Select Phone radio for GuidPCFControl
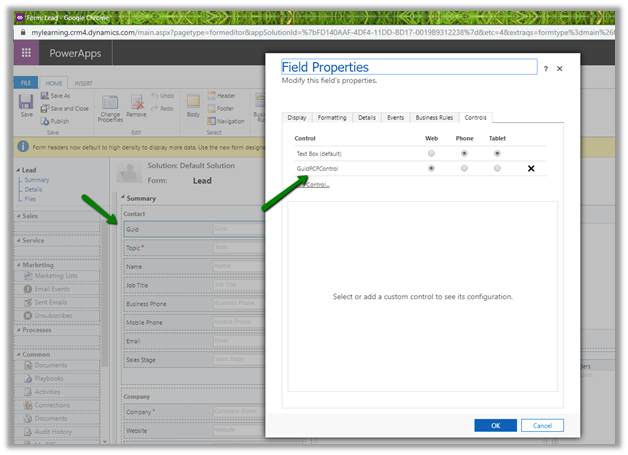 click(x=464, y=169)
